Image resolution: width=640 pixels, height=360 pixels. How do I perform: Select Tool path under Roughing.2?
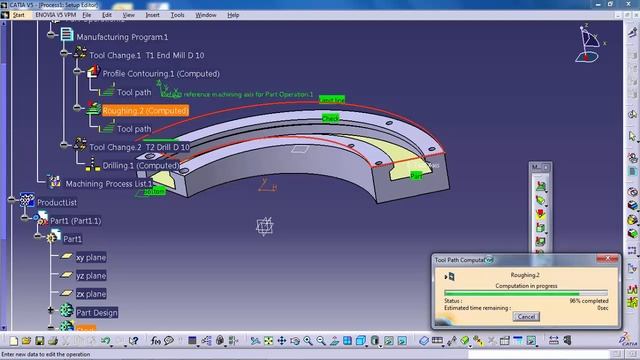coord(134,129)
